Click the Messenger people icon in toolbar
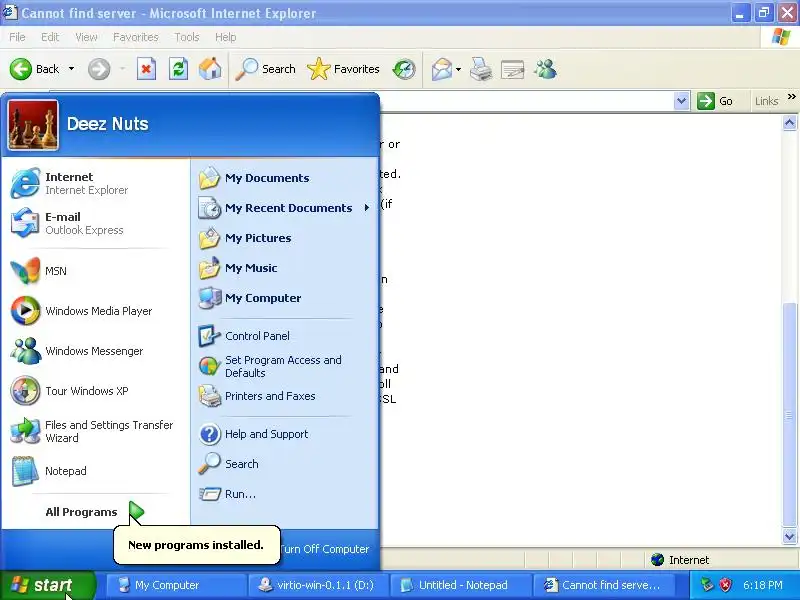The height and width of the screenshot is (600, 800). click(545, 69)
